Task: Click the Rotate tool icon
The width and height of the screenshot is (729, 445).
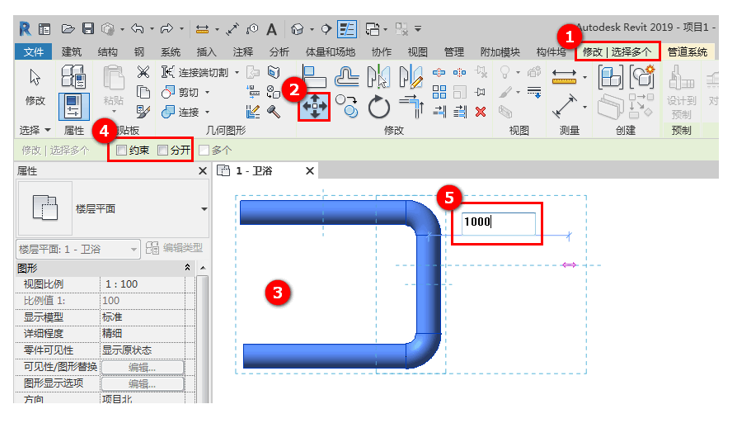Action: [379, 106]
